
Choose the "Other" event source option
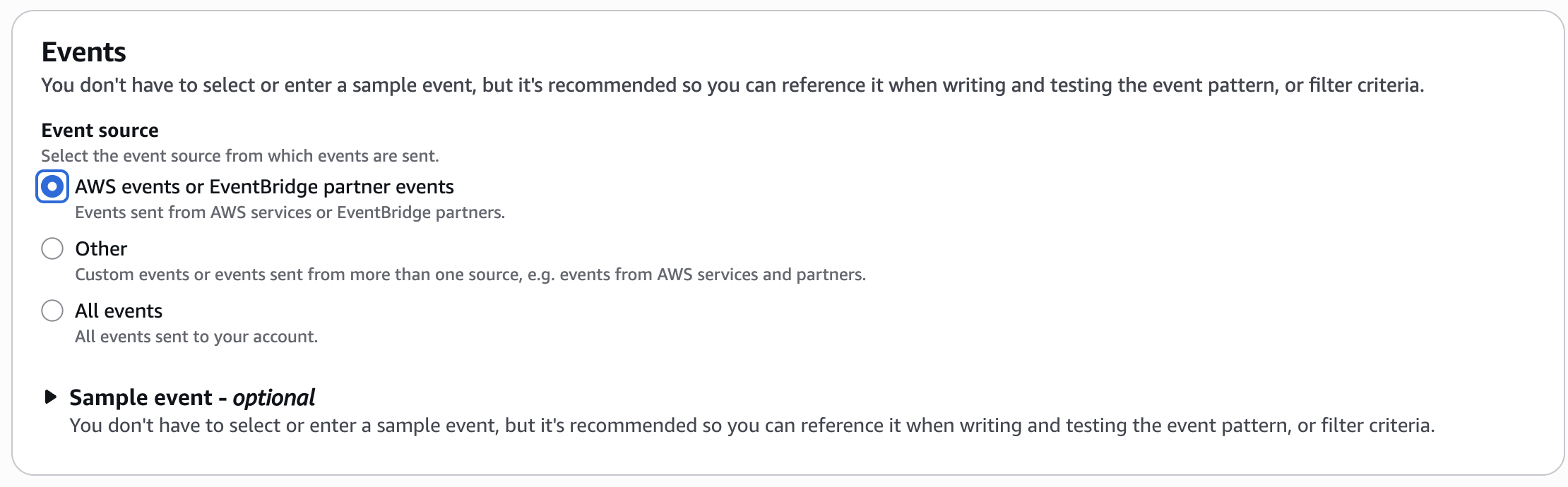52,248
